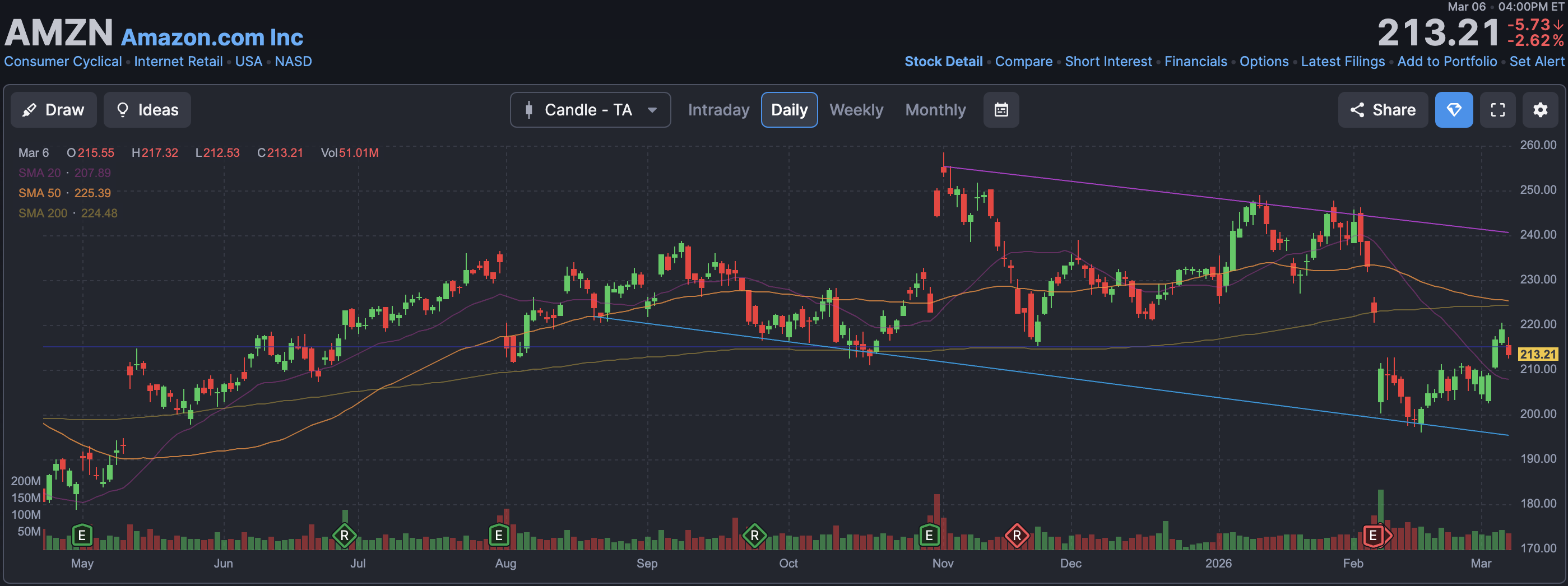Open the Ideas panel
The height and width of the screenshot is (586, 1568).
(147, 110)
